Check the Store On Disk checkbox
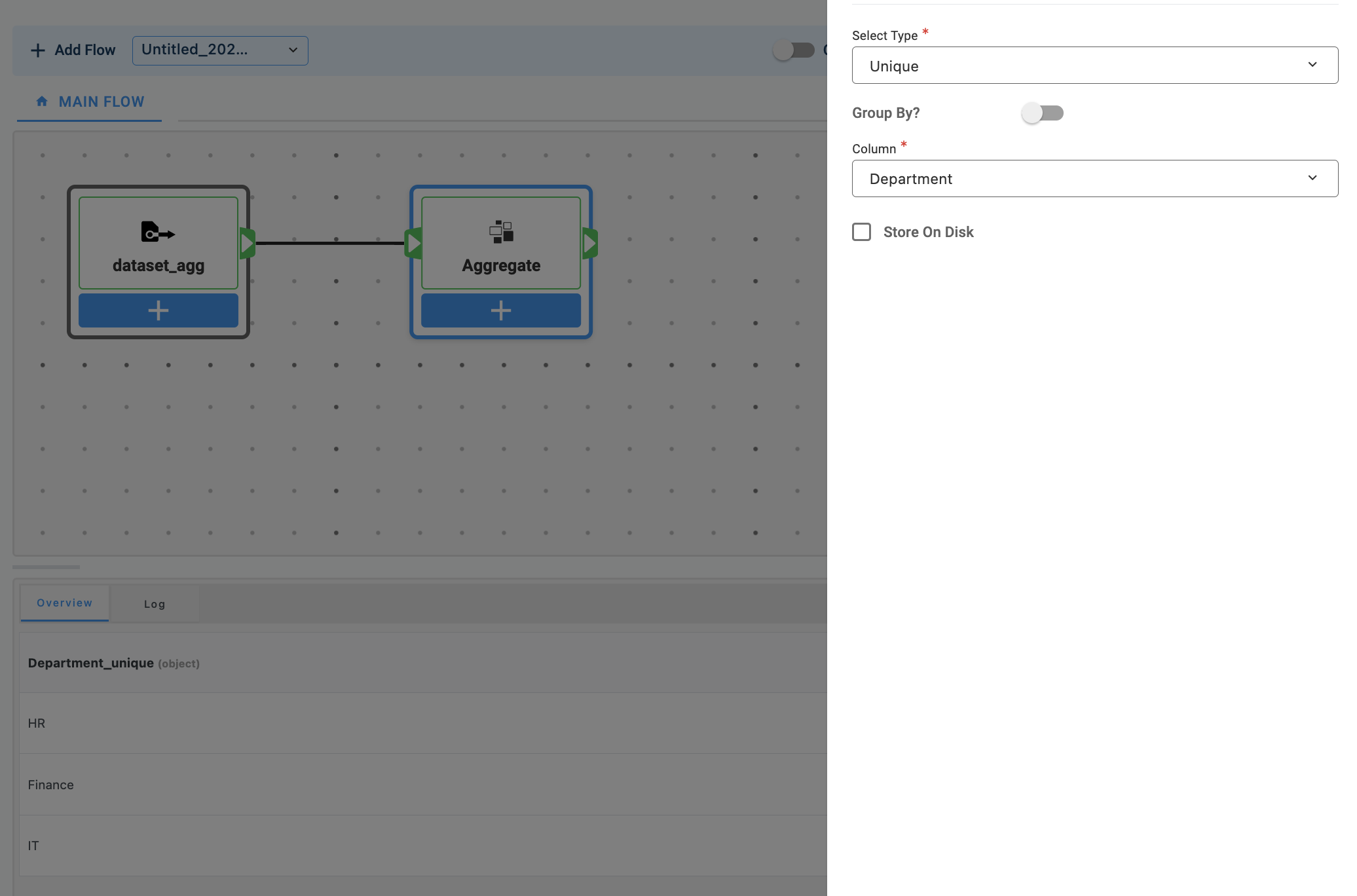This screenshot has width=1357, height=896. (x=861, y=232)
